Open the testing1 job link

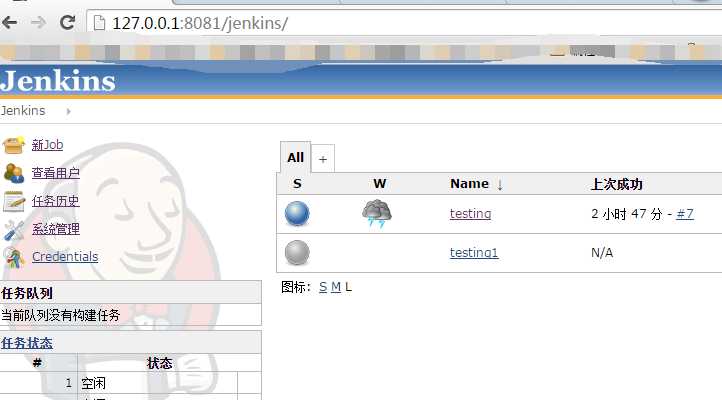point(474,253)
